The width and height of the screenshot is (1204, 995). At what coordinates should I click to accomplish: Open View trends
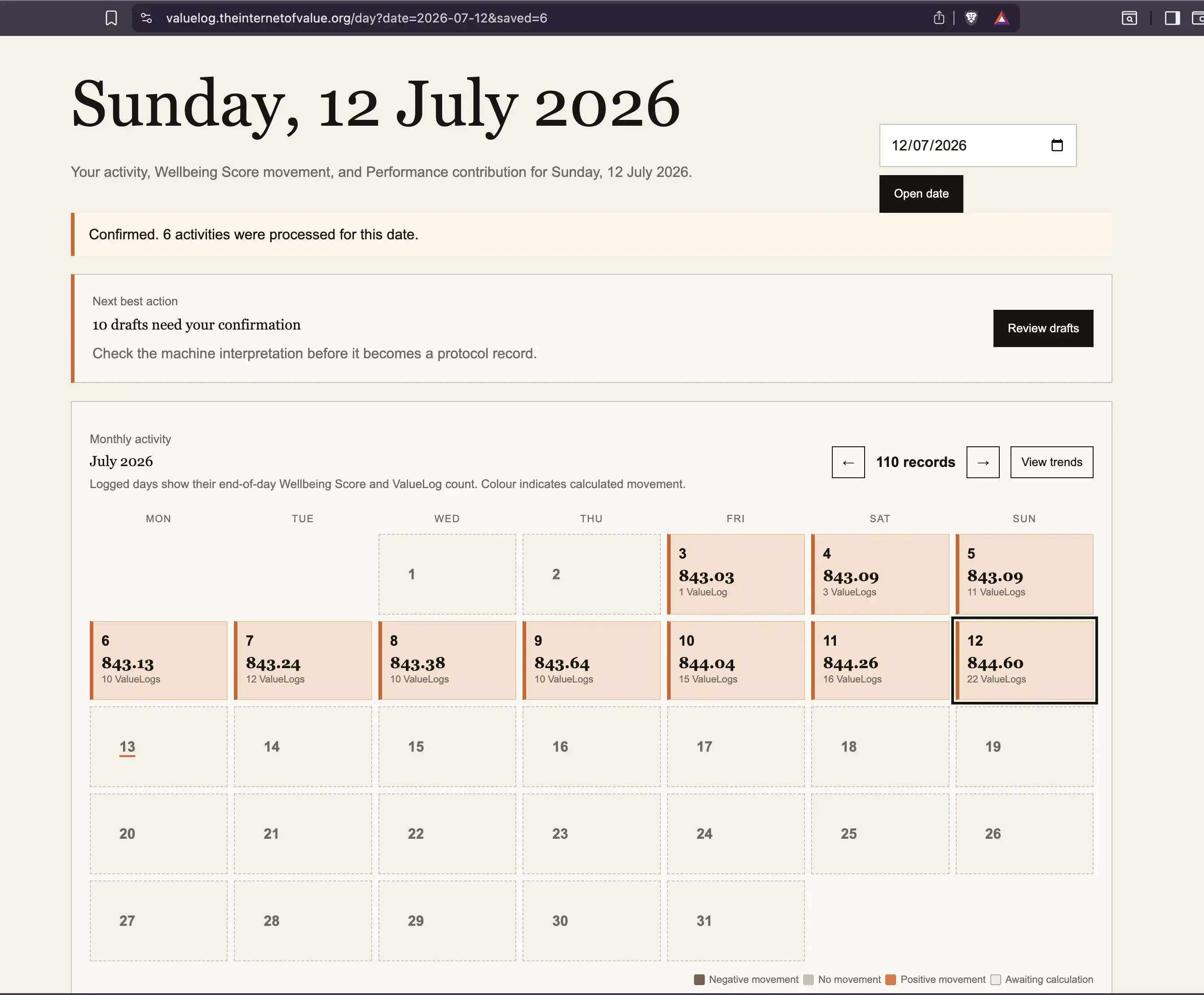(1051, 462)
